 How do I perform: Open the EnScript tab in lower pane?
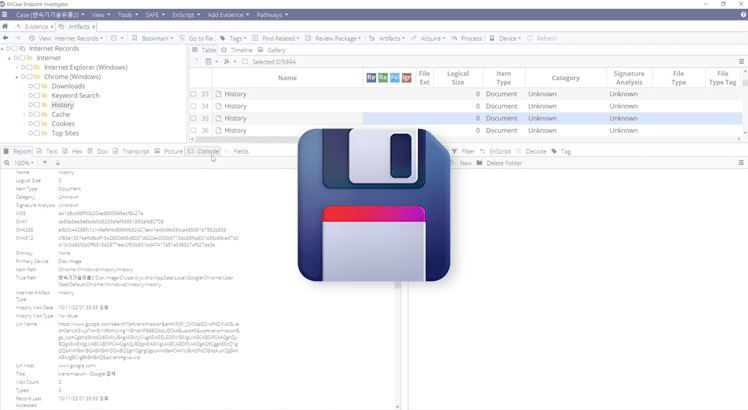pos(496,151)
